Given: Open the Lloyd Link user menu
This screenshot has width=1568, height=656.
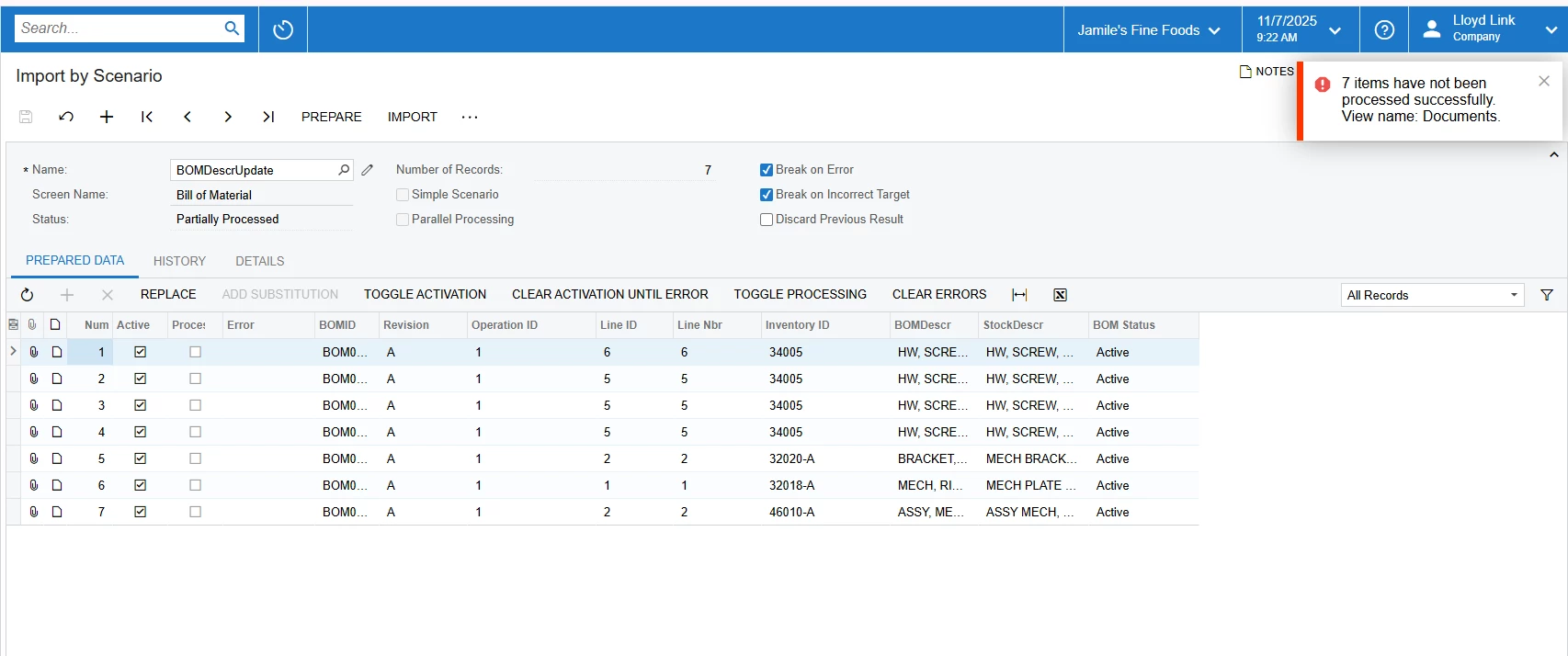Looking at the screenshot, I should (x=1488, y=29).
